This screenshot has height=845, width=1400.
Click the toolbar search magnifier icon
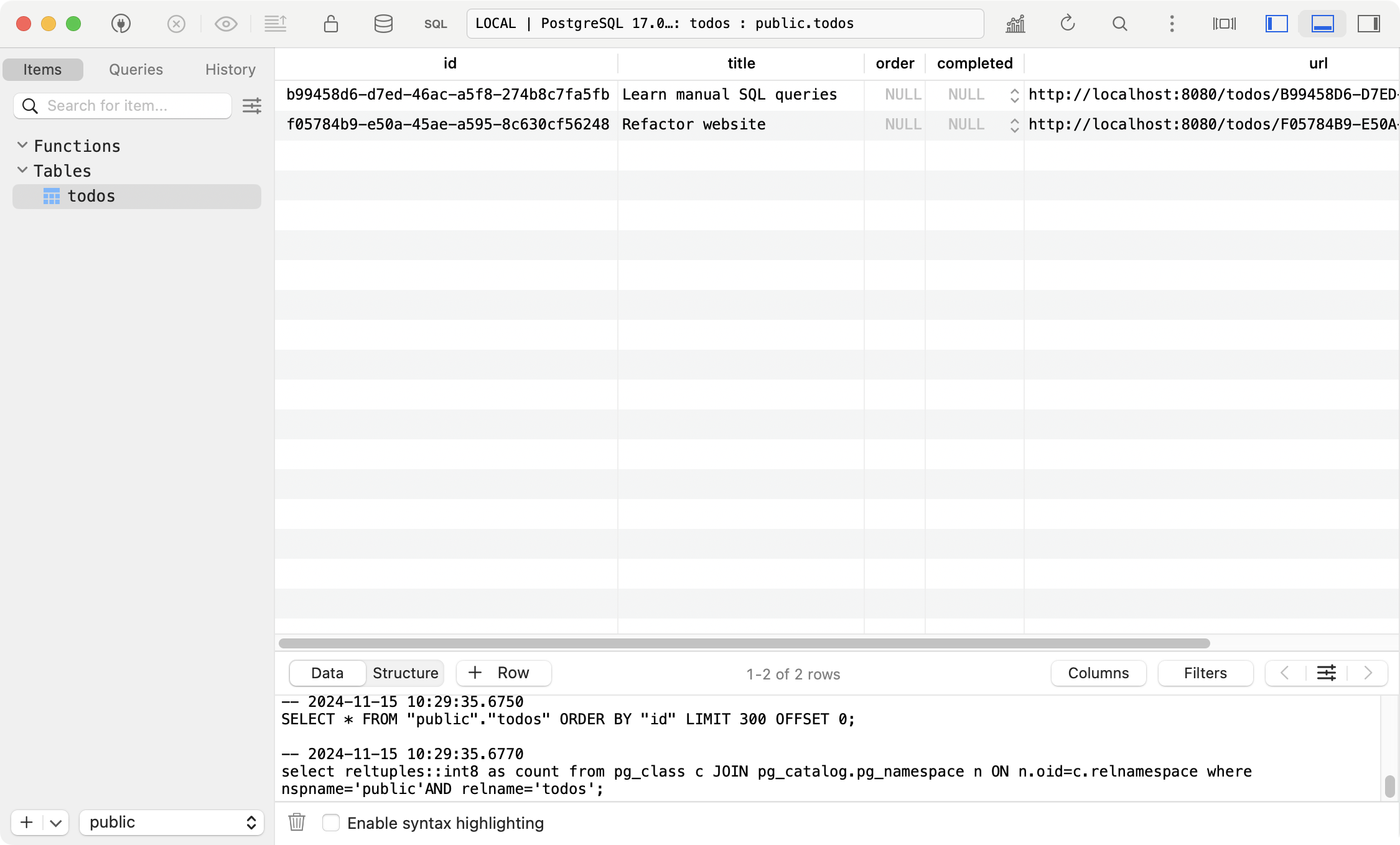1119,24
